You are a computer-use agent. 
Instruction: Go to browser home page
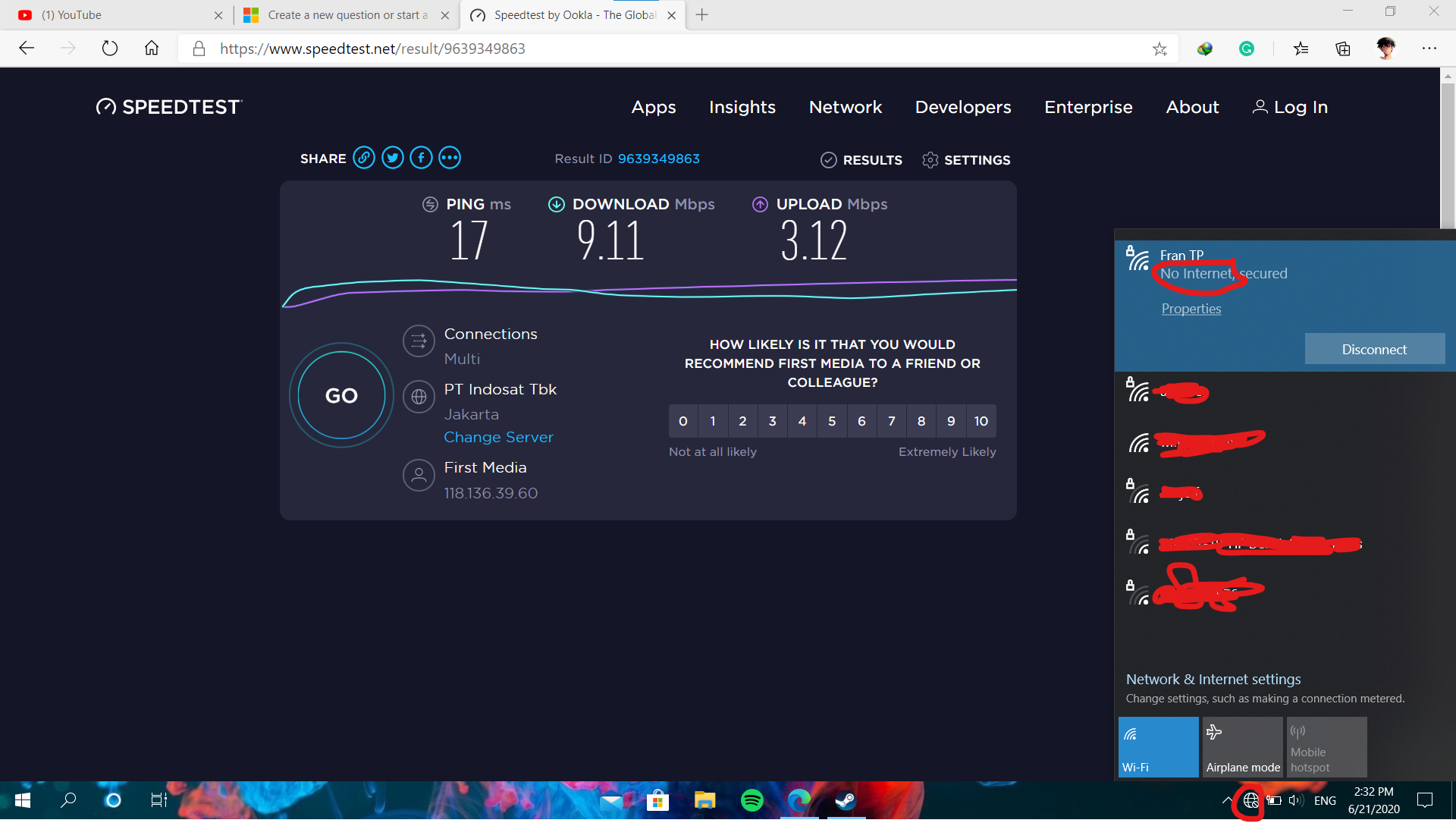[152, 49]
